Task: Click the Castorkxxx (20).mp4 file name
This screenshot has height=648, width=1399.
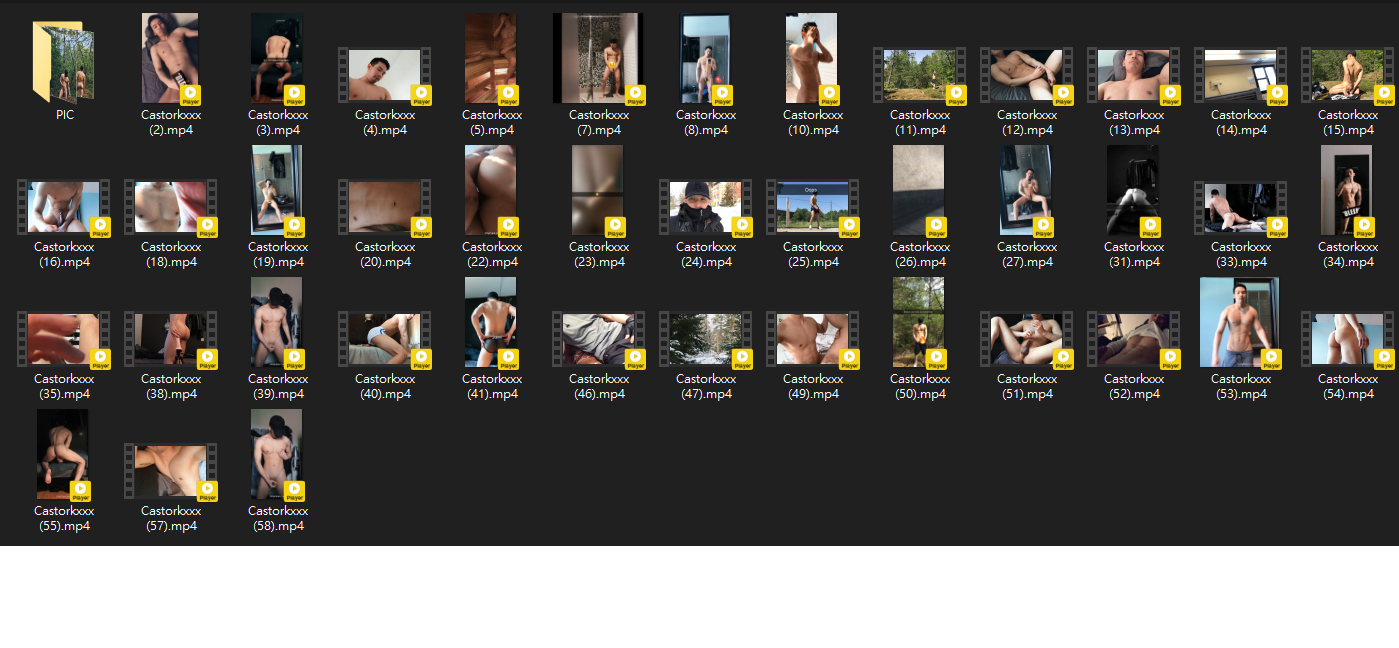Action: pos(385,254)
